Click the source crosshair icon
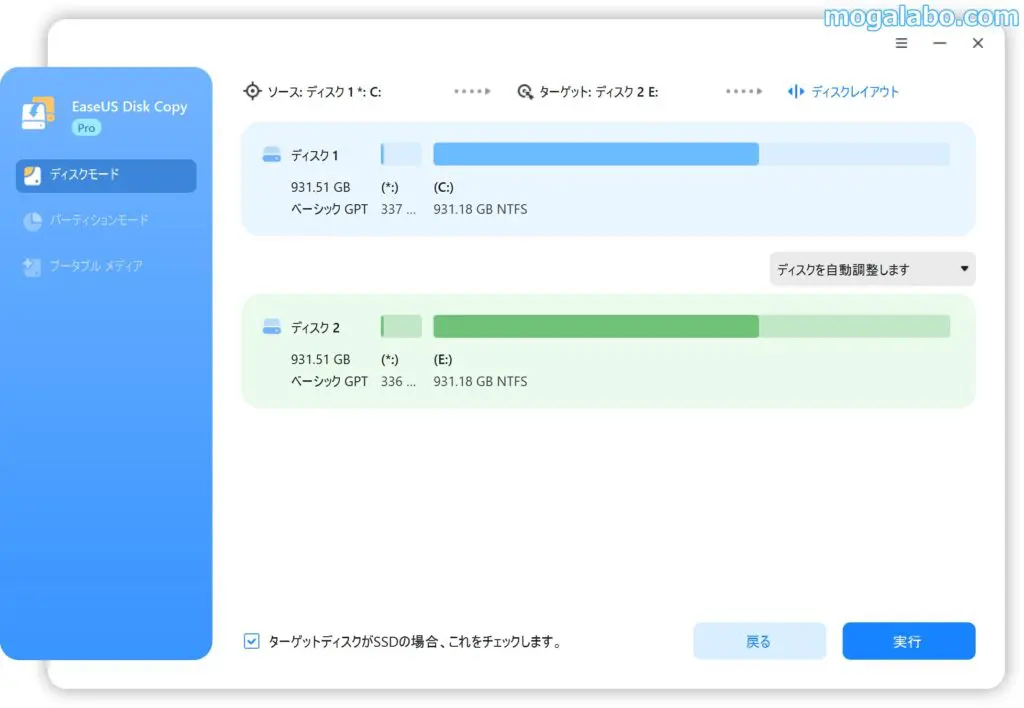Screen dimensions: 1024x708 [252, 91]
